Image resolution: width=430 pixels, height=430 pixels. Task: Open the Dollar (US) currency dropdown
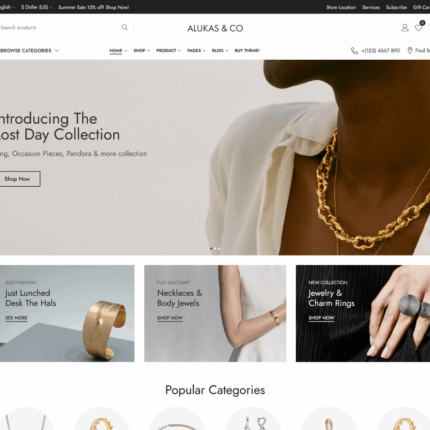point(36,7)
